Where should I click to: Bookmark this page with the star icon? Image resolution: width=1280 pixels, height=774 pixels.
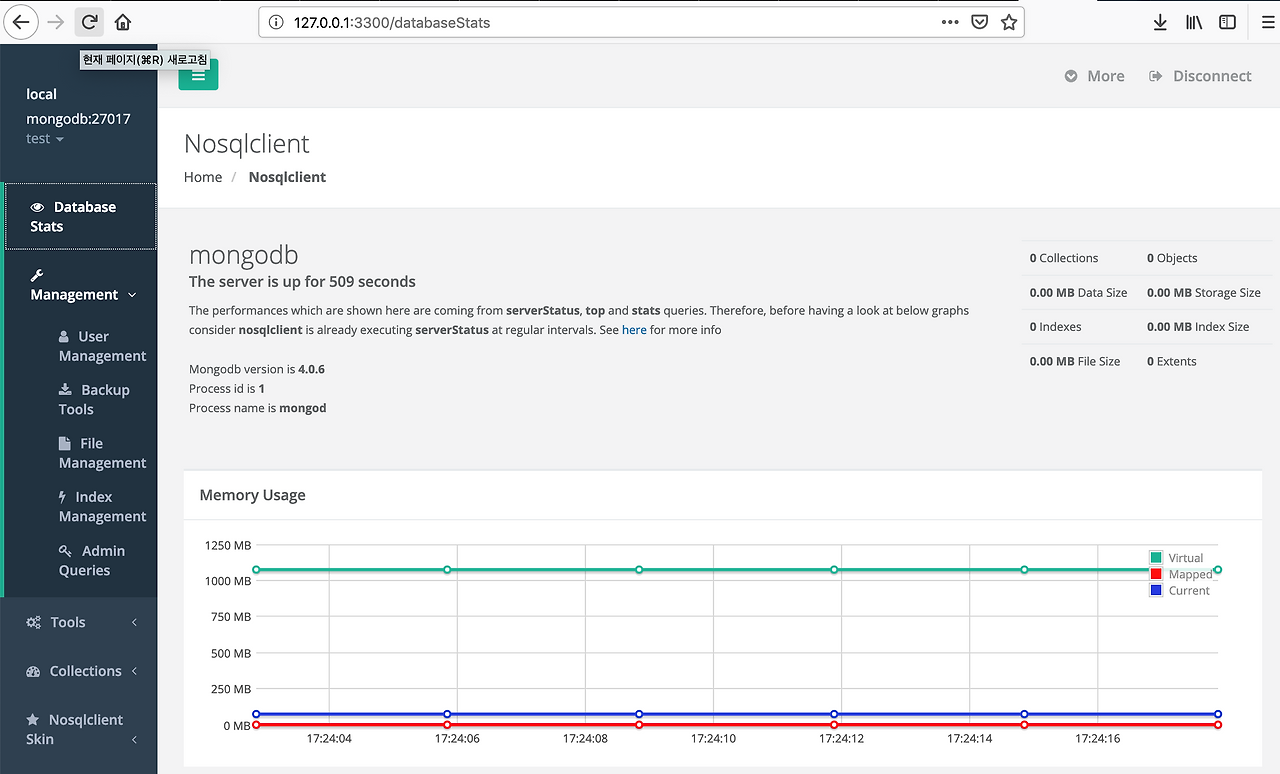point(1009,22)
